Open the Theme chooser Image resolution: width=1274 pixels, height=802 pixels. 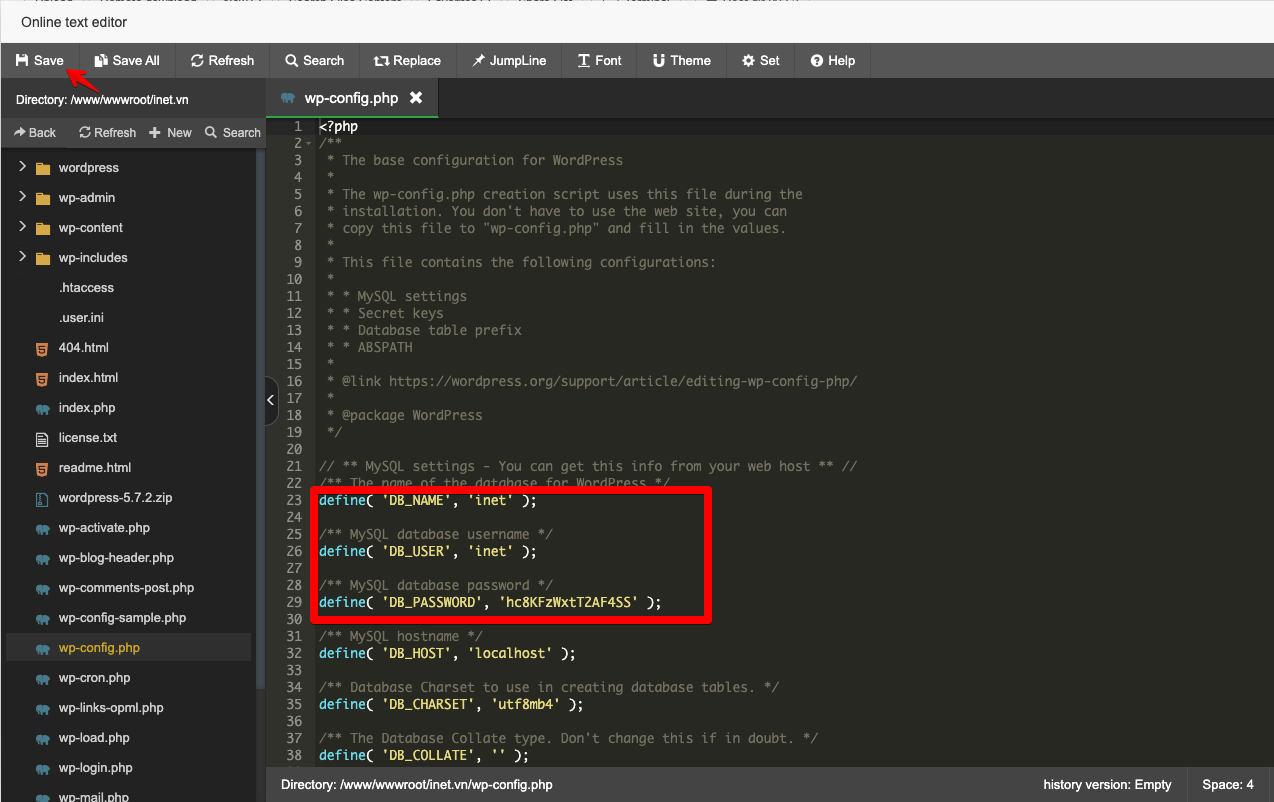(681, 60)
